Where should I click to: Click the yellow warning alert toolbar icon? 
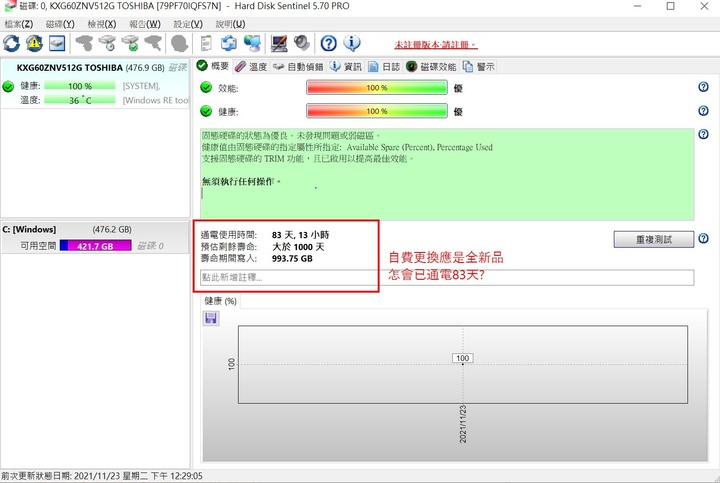click(34, 43)
